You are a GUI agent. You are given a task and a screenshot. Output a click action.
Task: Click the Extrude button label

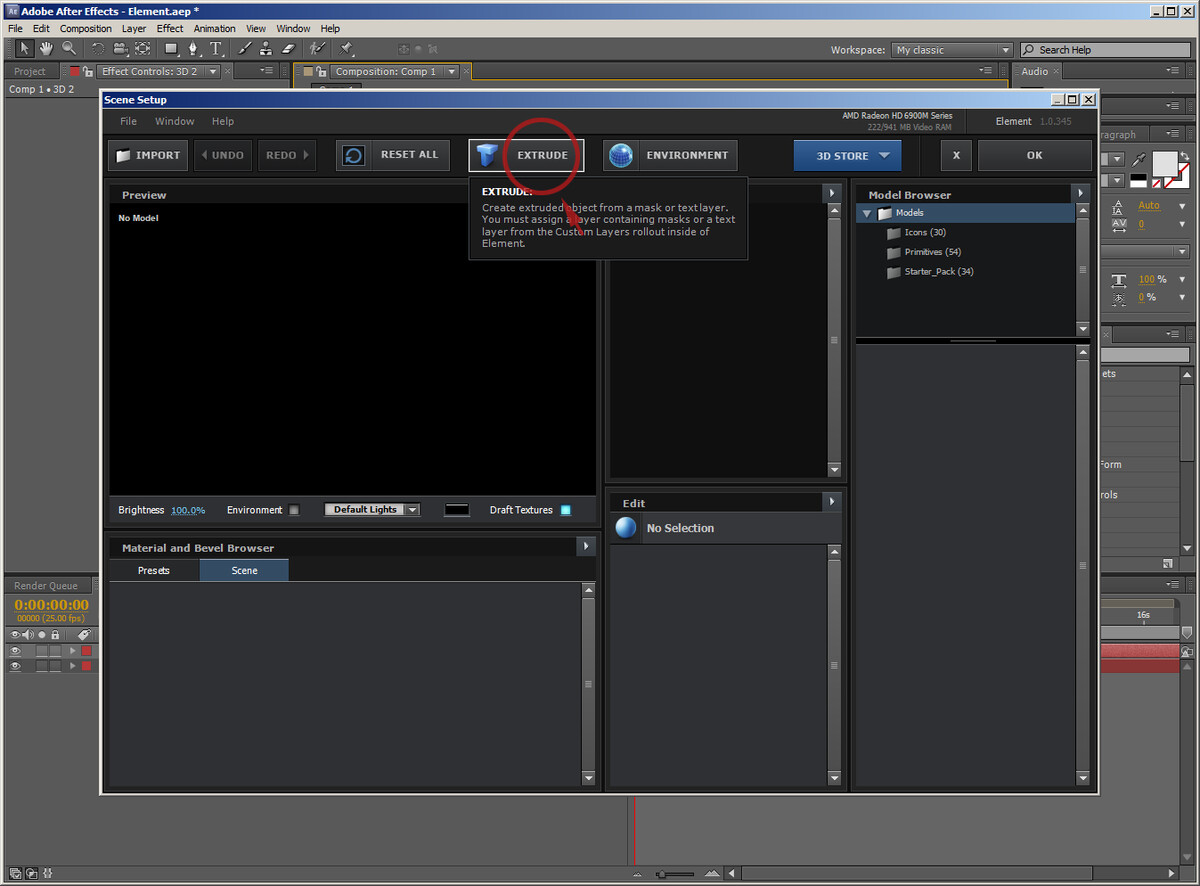tap(543, 155)
